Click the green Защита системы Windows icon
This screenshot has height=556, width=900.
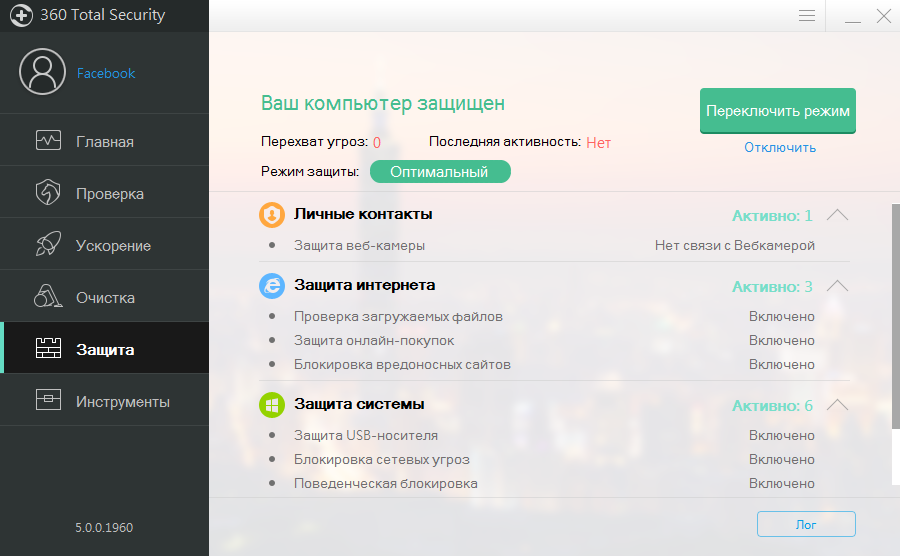pyautogui.click(x=272, y=405)
